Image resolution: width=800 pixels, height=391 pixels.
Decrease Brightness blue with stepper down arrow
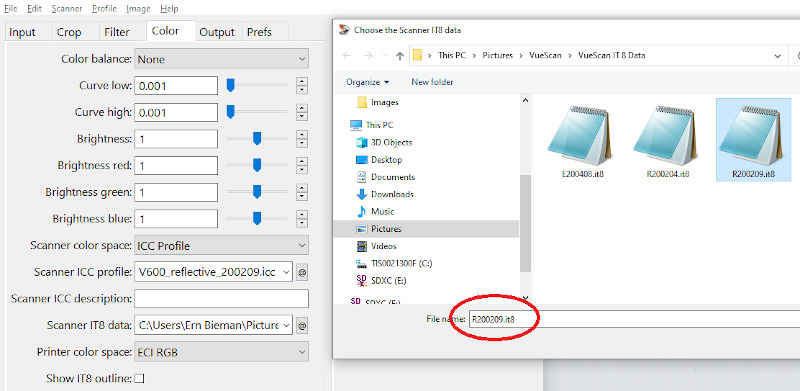[x=302, y=223]
